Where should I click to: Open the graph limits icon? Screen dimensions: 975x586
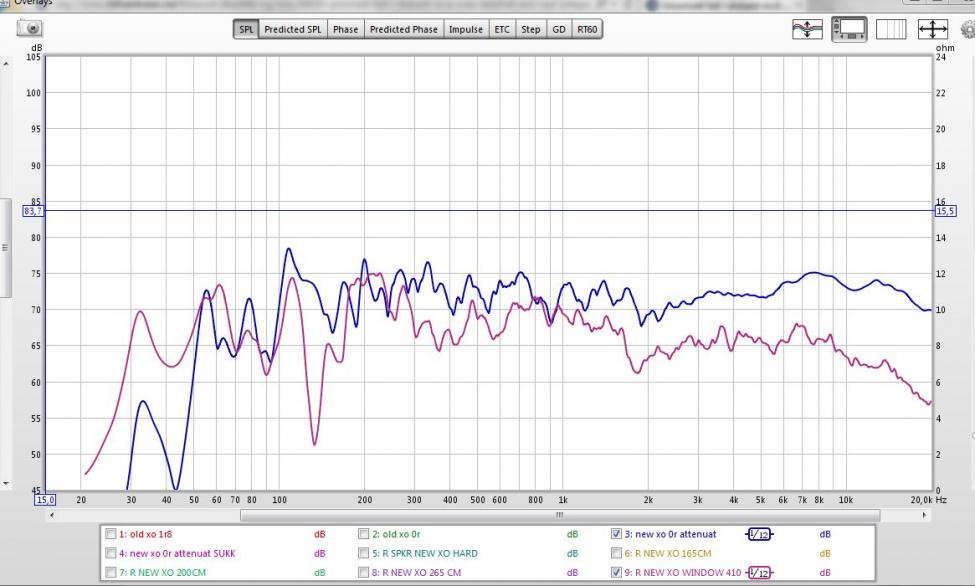pos(890,29)
